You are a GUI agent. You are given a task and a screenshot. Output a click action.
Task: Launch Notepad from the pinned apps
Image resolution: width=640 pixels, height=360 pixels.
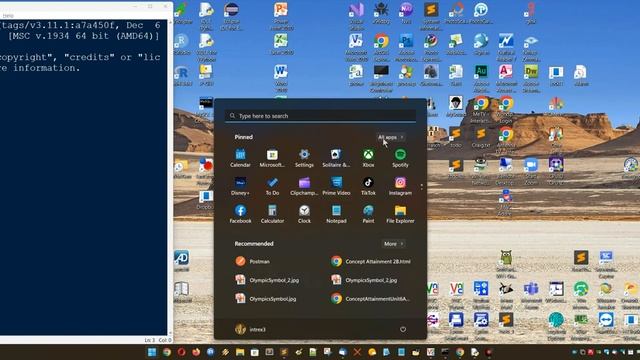coord(336,214)
